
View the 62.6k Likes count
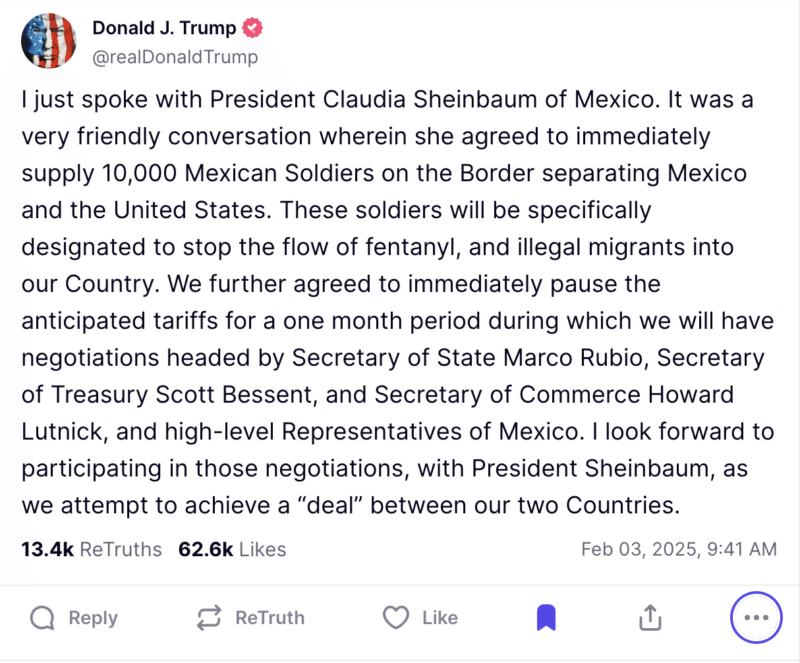coord(232,549)
